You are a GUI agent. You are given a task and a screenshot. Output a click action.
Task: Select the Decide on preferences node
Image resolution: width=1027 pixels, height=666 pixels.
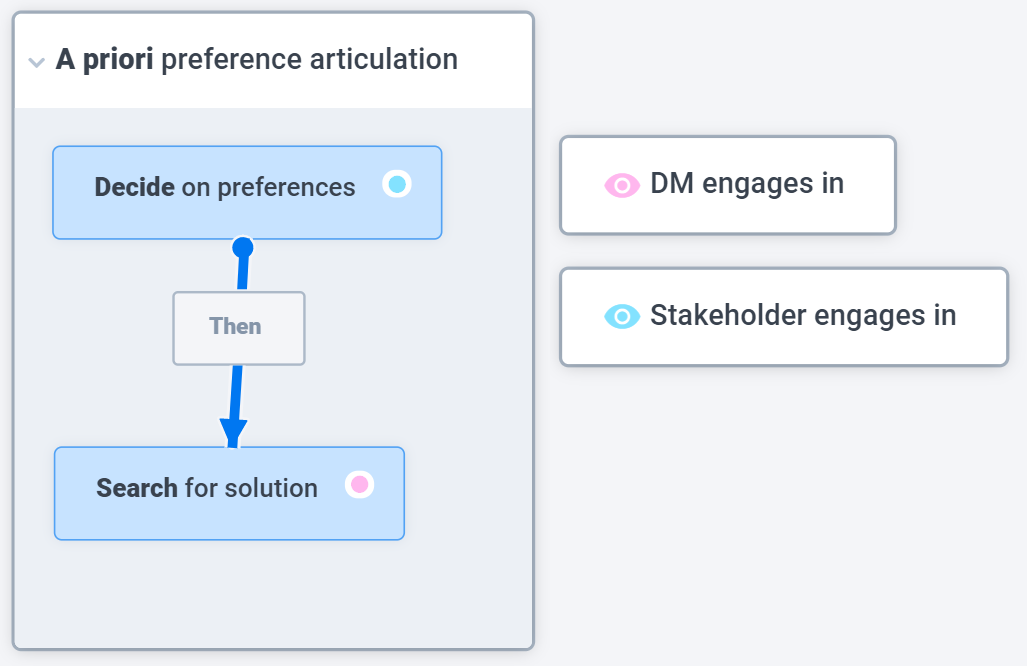(247, 193)
